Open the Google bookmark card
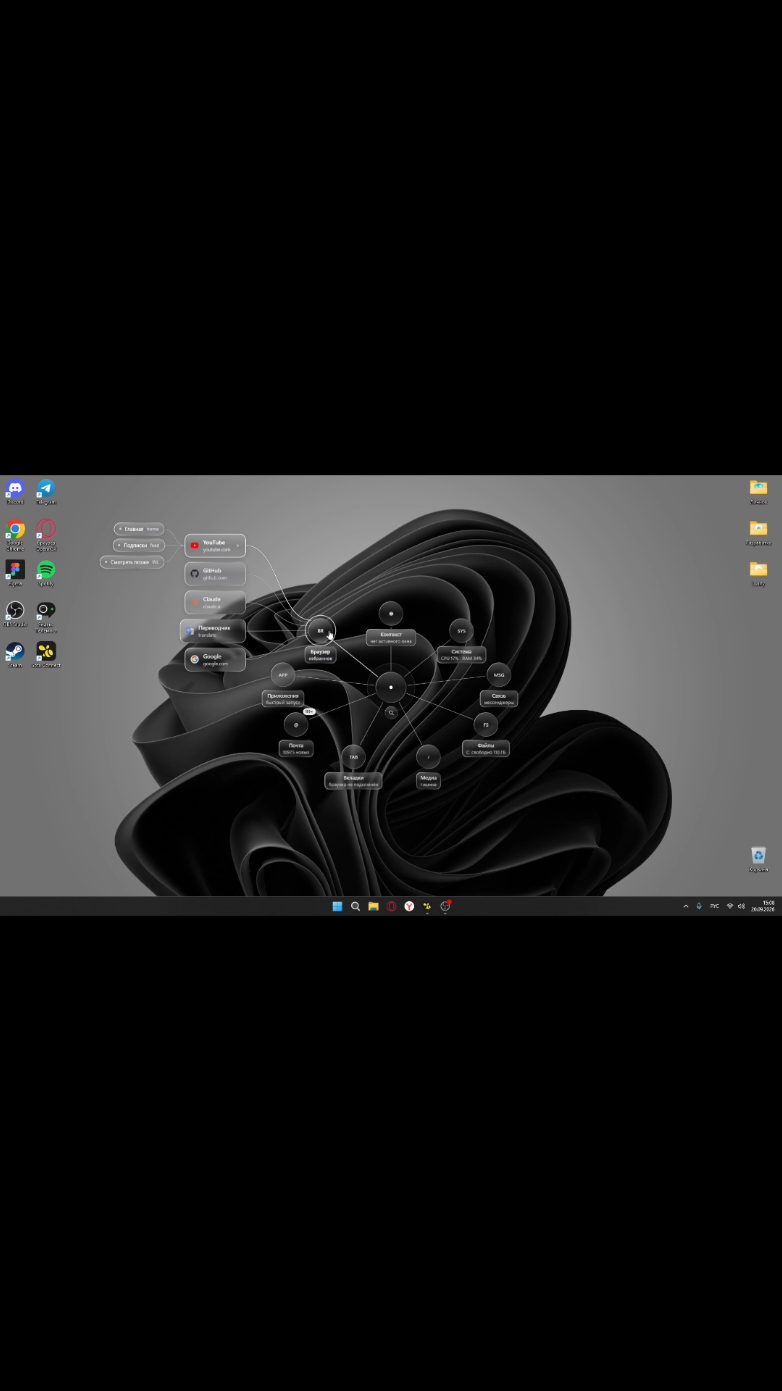782x1391 pixels. pos(214,659)
